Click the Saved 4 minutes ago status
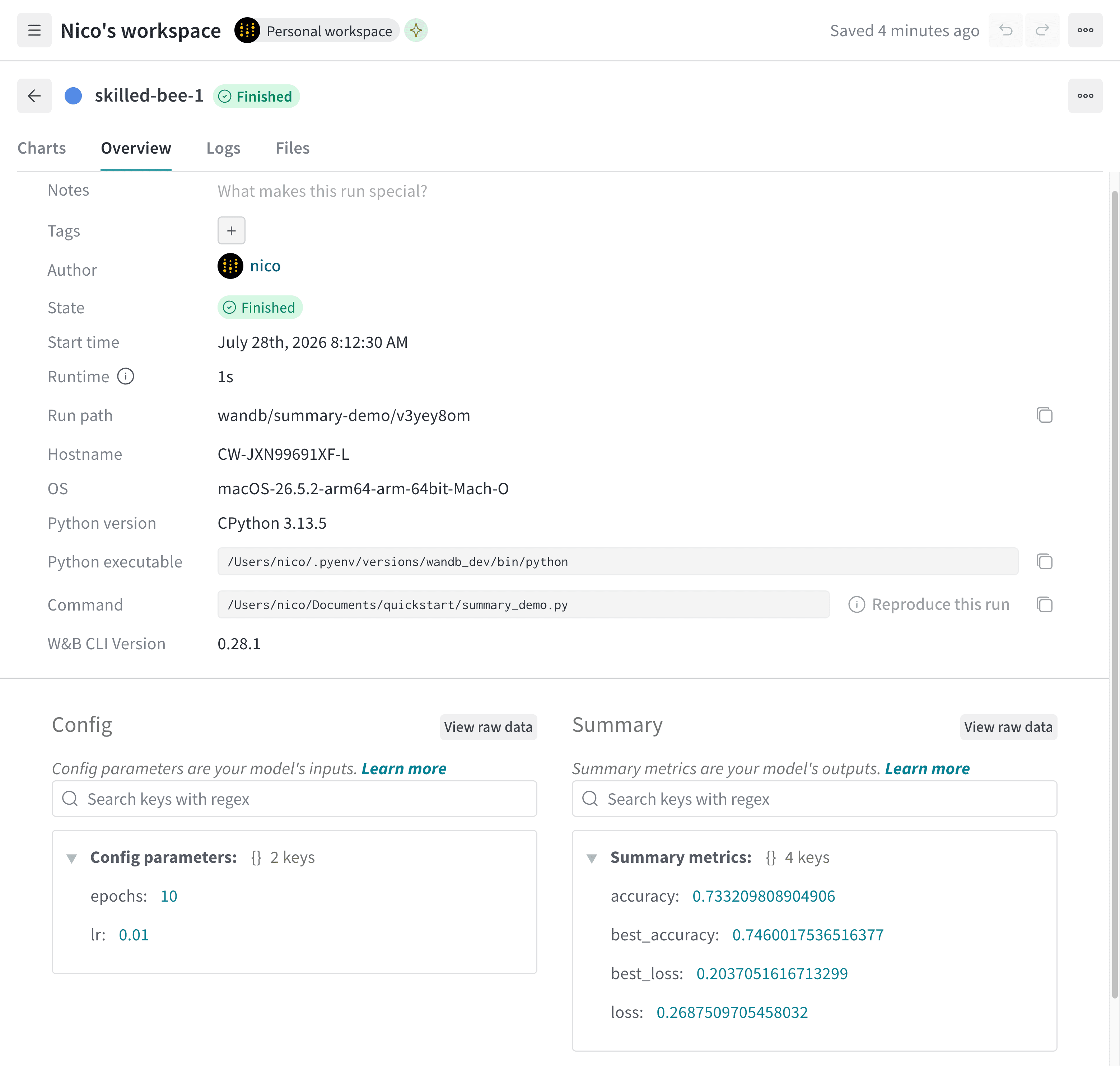The image size is (1120, 1066). point(905,31)
